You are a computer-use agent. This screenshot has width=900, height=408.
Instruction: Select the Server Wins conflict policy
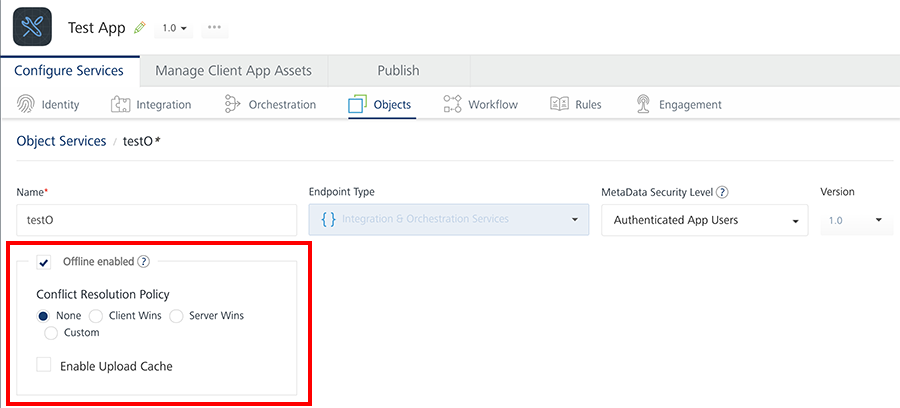click(x=176, y=316)
